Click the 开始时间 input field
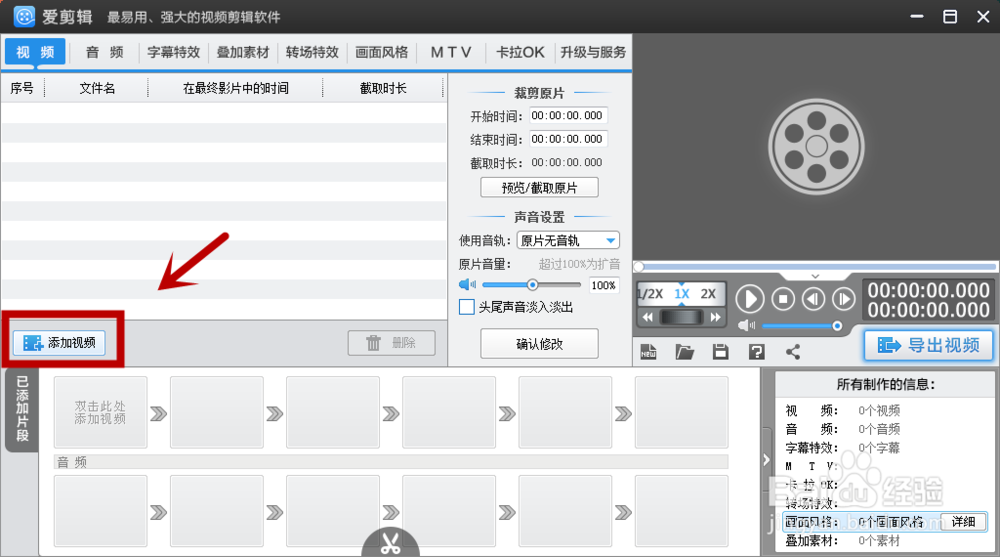 567,115
